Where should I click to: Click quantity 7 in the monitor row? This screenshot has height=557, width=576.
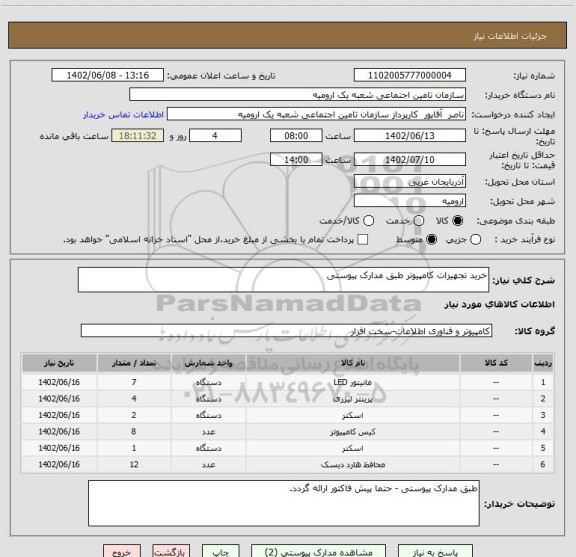[x=134, y=382]
